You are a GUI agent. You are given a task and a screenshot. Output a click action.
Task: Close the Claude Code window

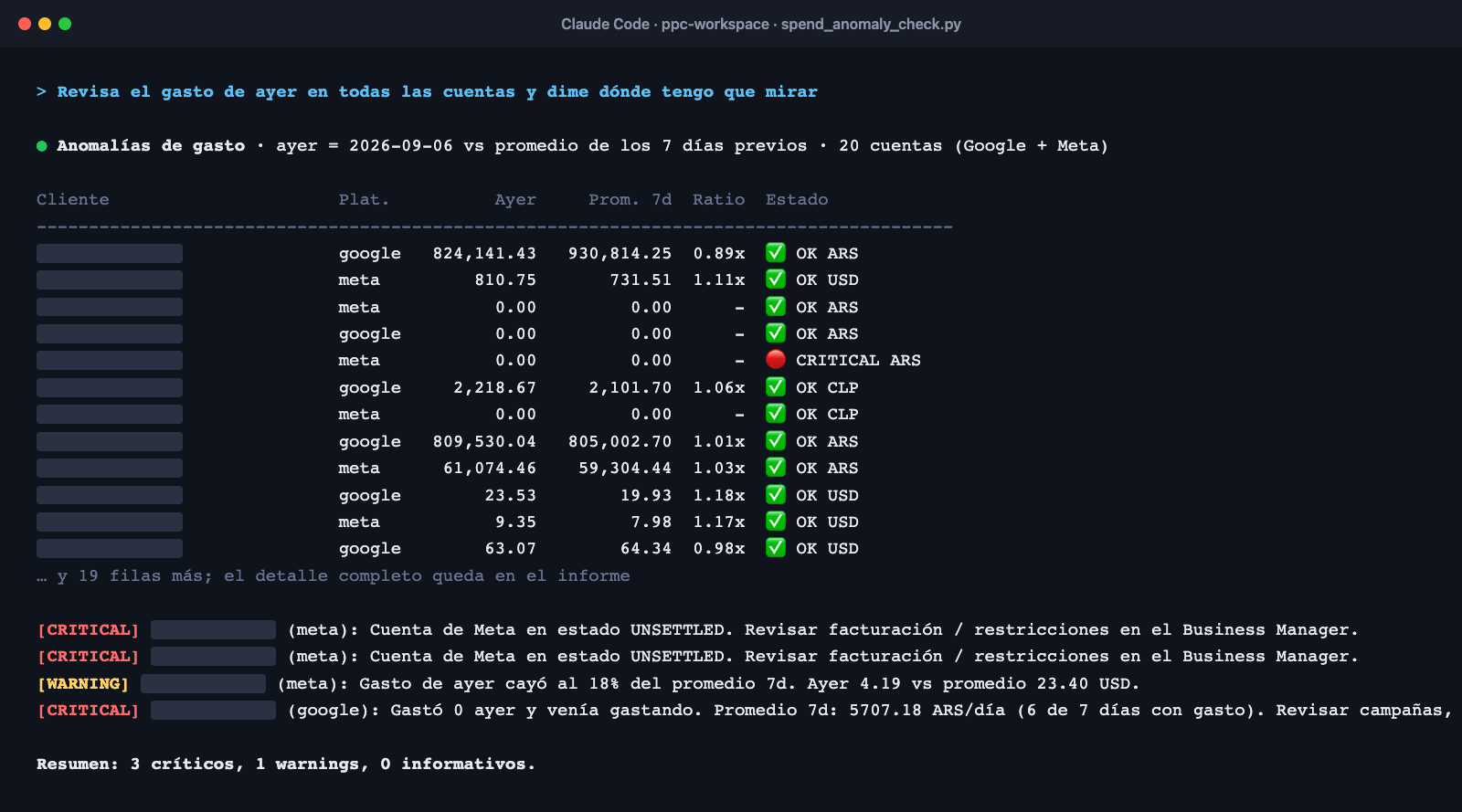point(25,24)
